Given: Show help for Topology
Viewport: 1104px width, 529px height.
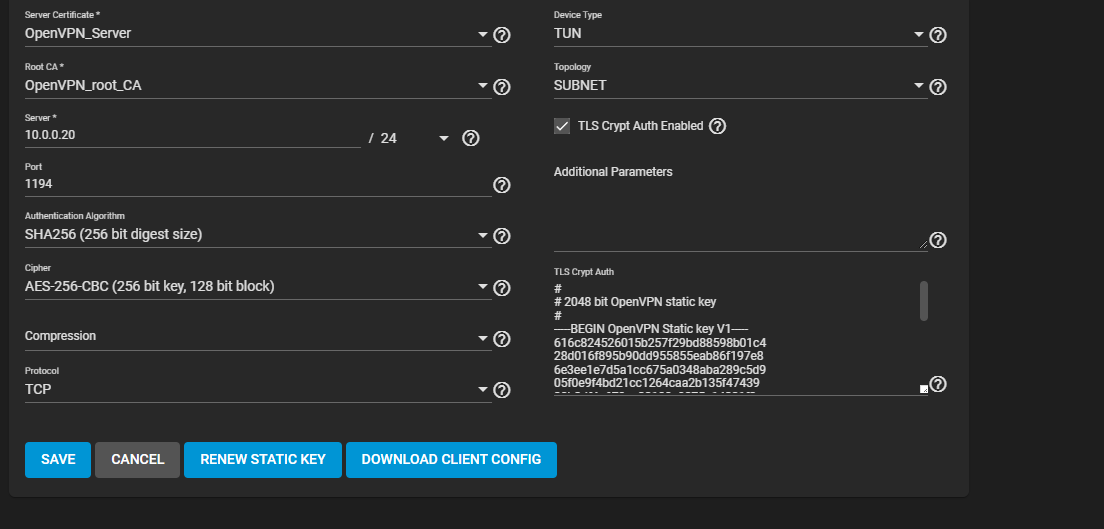Looking at the screenshot, I should pyautogui.click(x=938, y=87).
